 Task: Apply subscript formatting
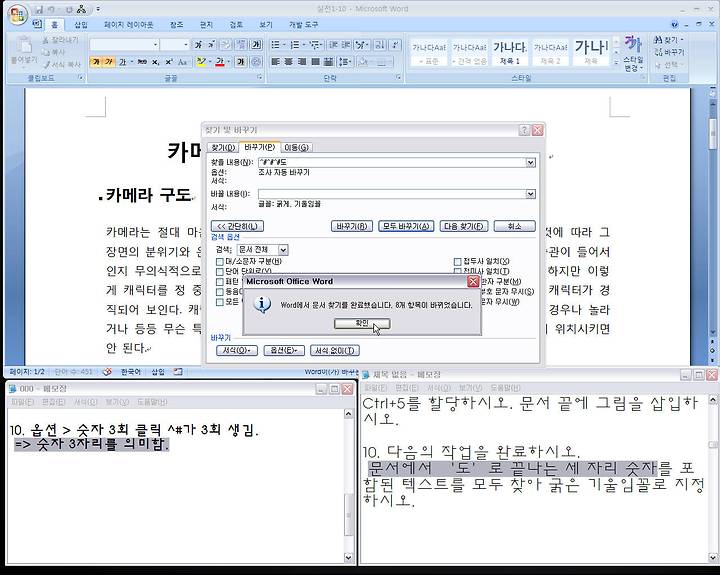(x=156, y=62)
